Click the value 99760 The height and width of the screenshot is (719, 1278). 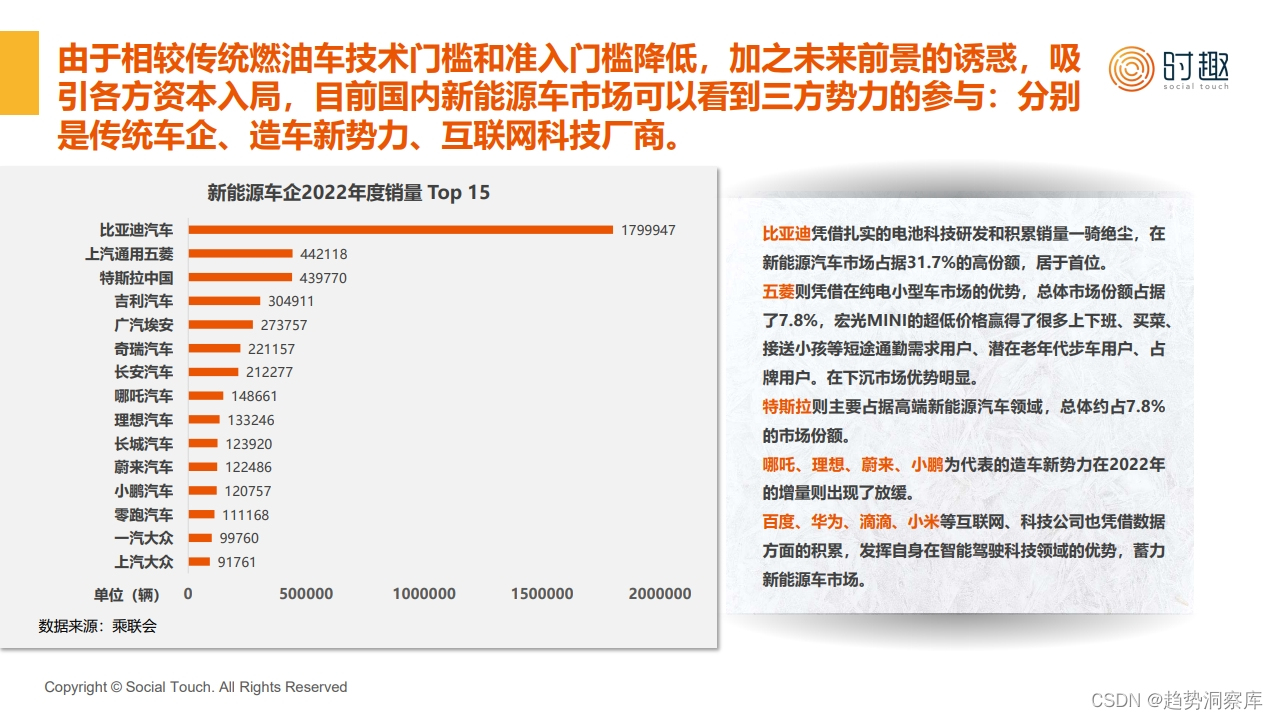[x=238, y=538]
